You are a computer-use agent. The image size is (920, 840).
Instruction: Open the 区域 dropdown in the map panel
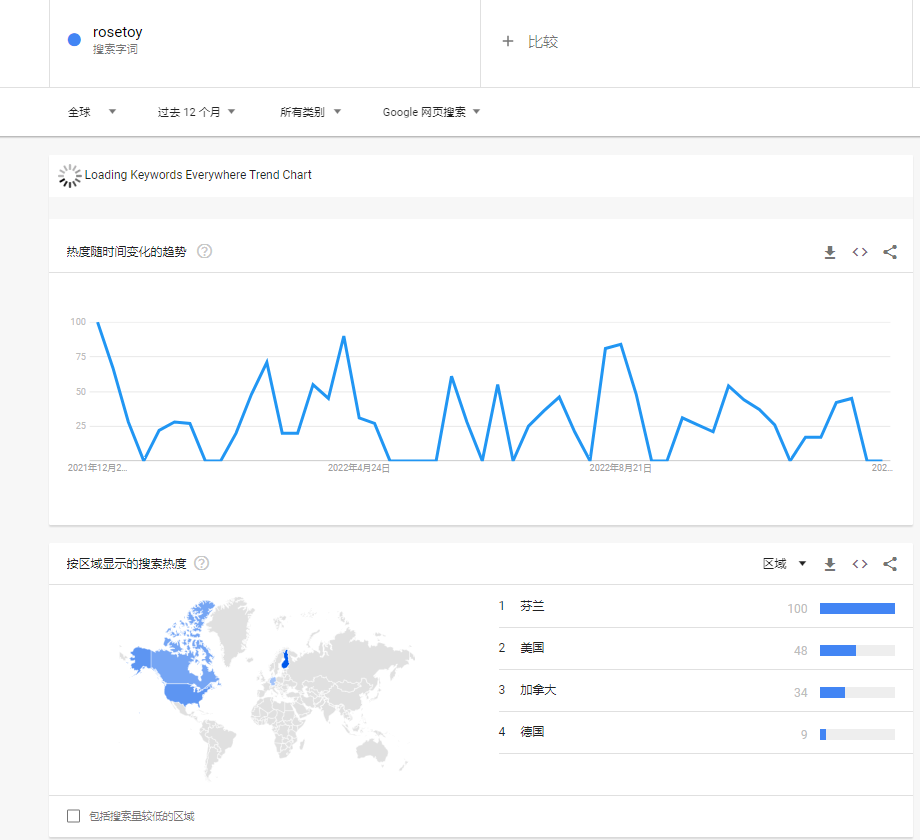(x=784, y=564)
